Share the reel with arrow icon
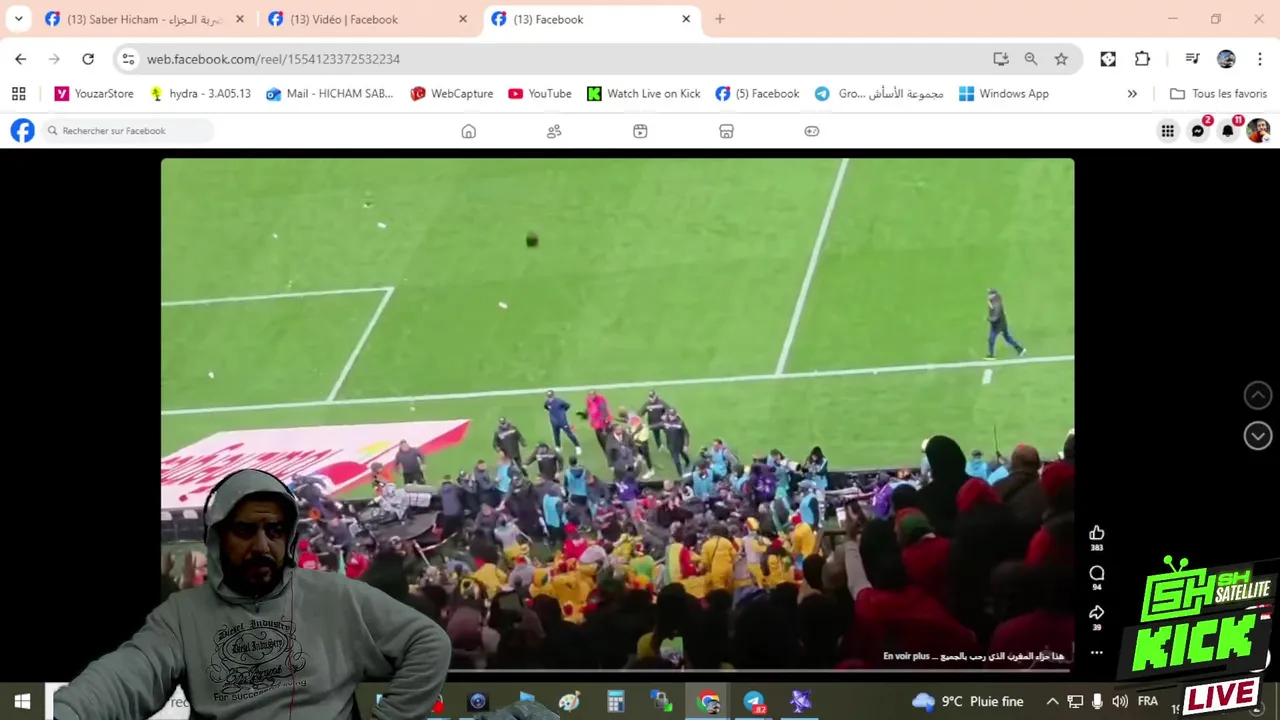This screenshot has width=1280, height=720. pyautogui.click(x=1097, y=612)
